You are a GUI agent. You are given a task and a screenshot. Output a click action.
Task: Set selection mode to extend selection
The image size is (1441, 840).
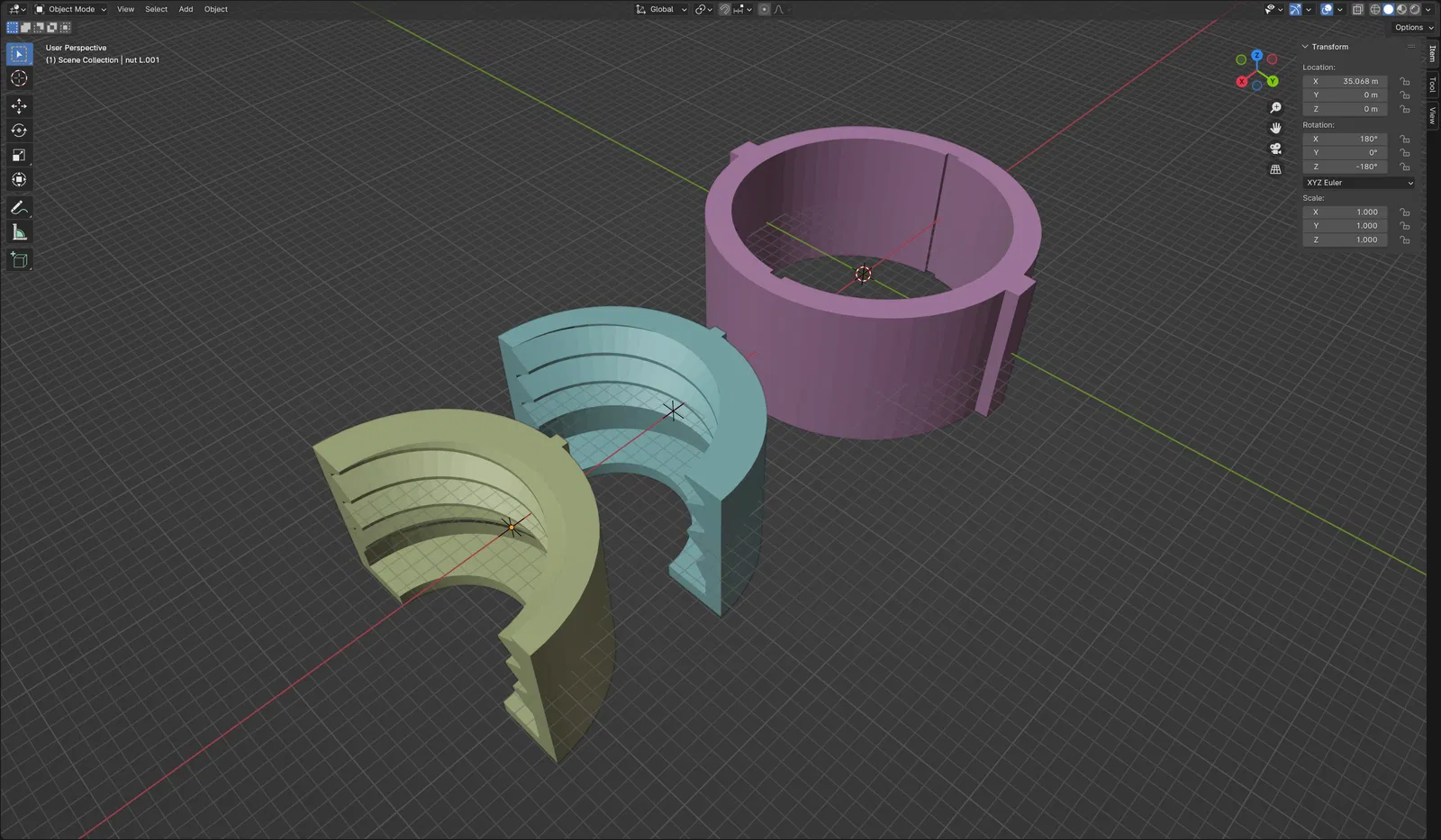click(x=26, y=28)
